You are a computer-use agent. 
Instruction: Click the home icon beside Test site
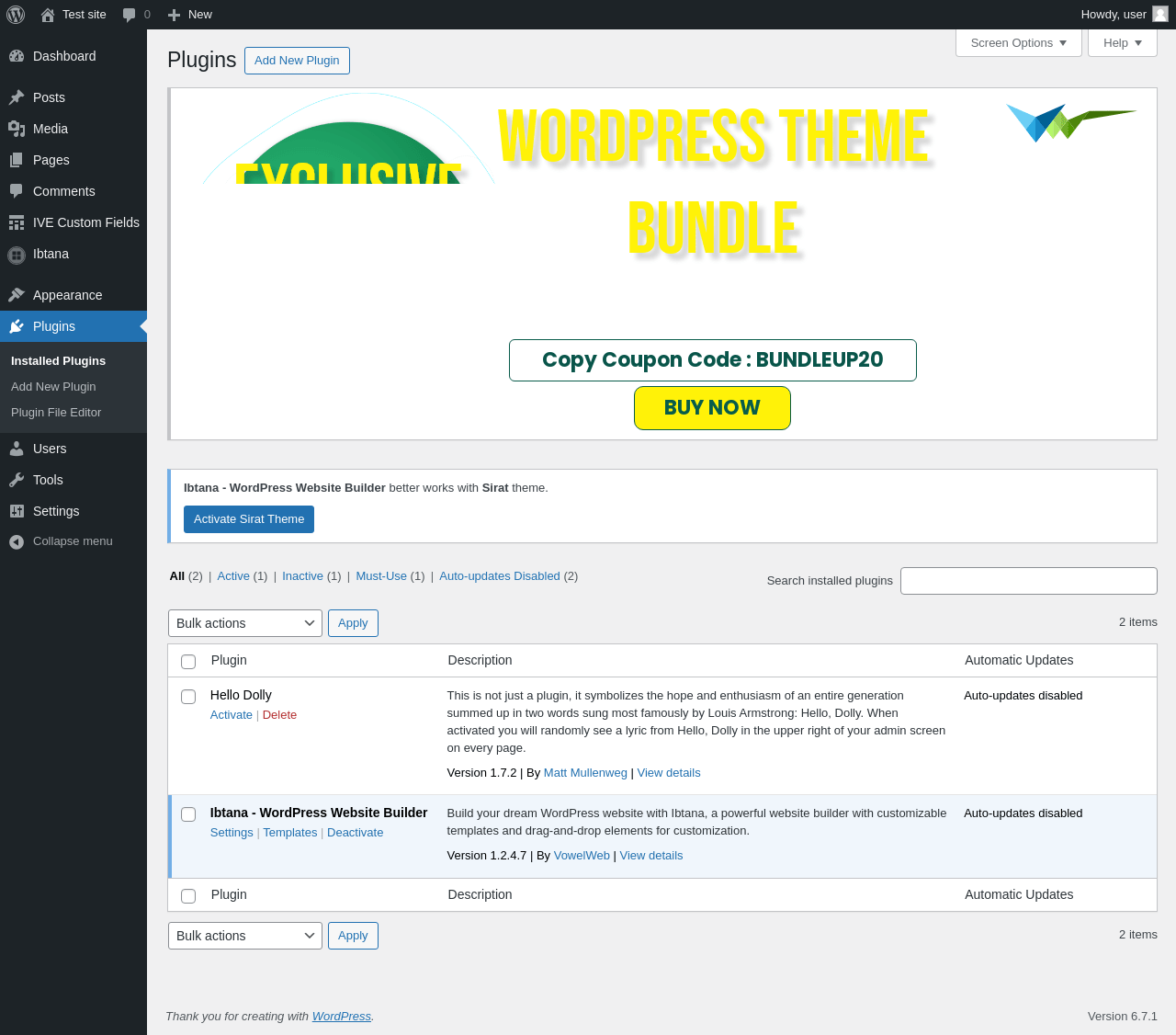click(48, 15)
